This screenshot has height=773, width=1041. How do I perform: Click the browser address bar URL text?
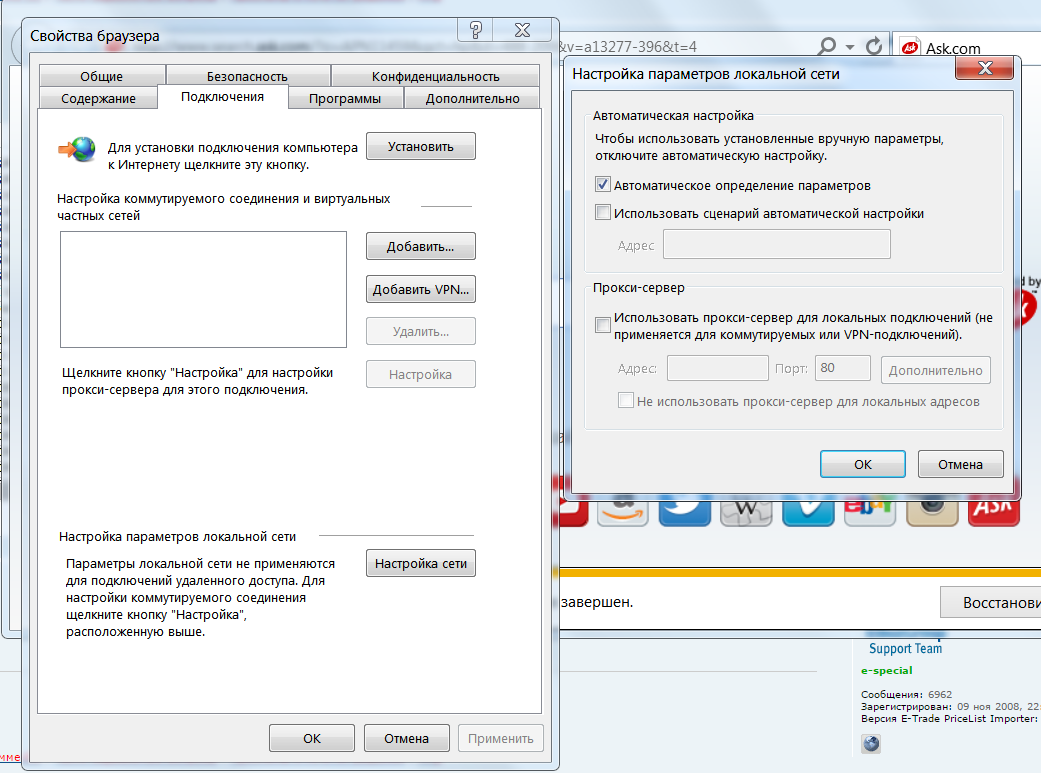(x=628, y=46)
